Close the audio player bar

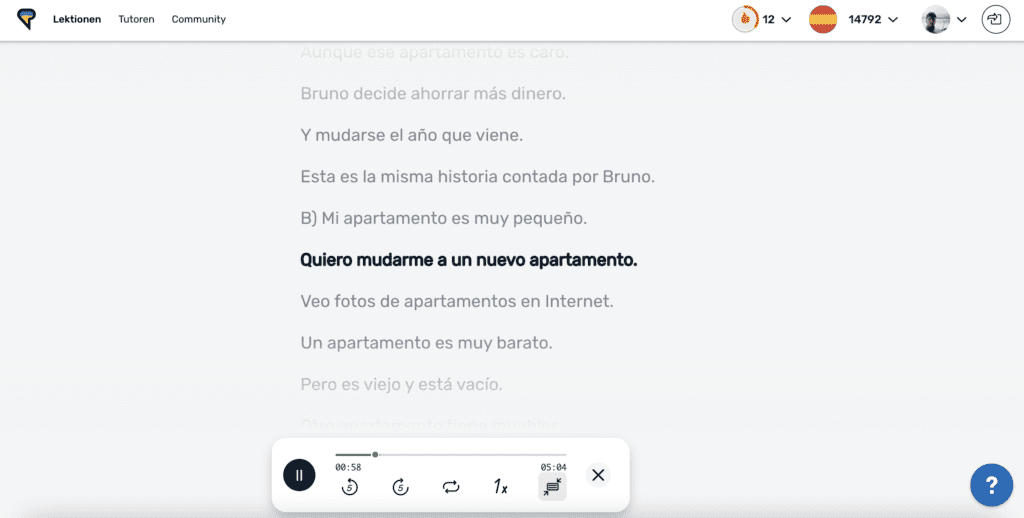[598, 475]
